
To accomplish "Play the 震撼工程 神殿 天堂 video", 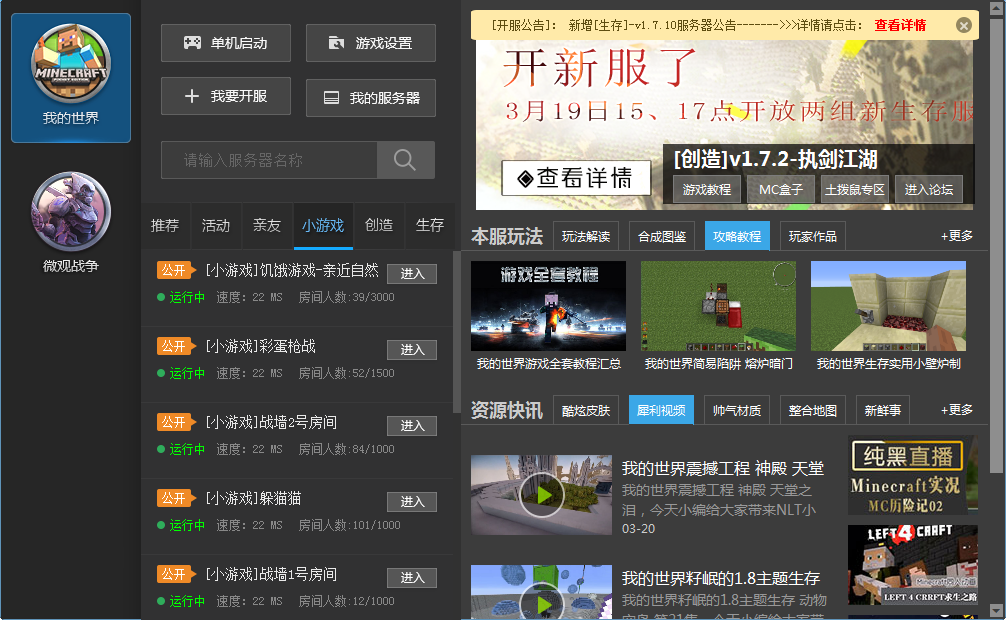I will pyautogui.click(x=541, y=495).
